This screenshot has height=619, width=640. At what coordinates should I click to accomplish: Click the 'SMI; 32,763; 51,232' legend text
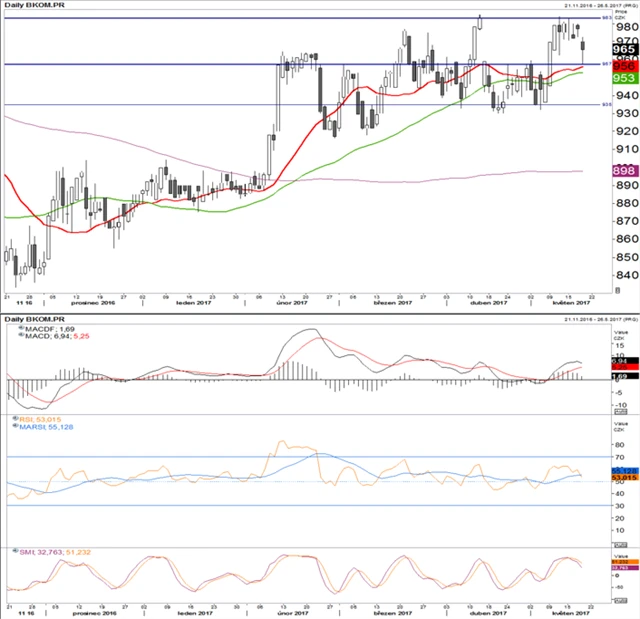55,552
